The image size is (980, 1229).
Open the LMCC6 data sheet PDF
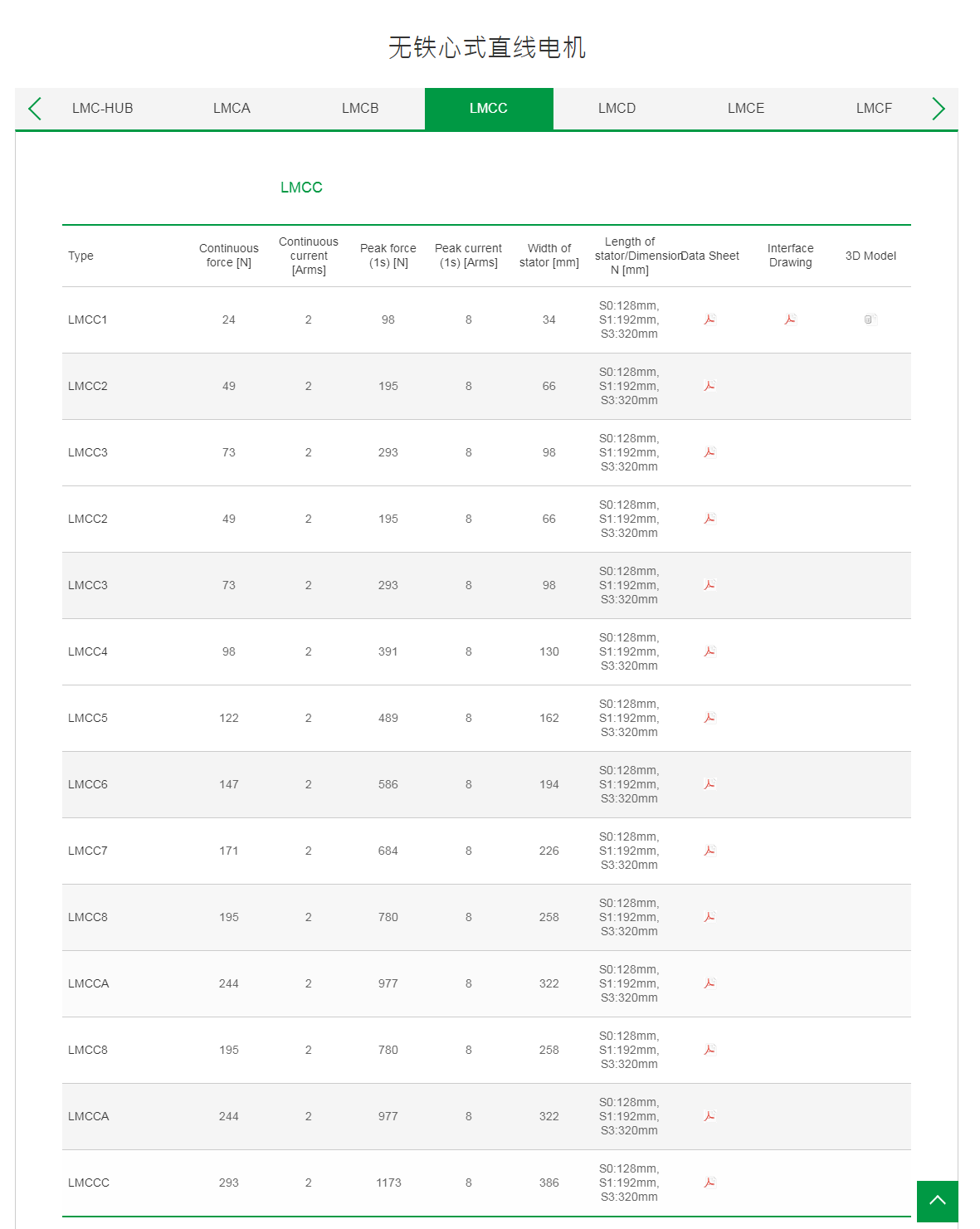pyautogui.click(x=709, y=784)
